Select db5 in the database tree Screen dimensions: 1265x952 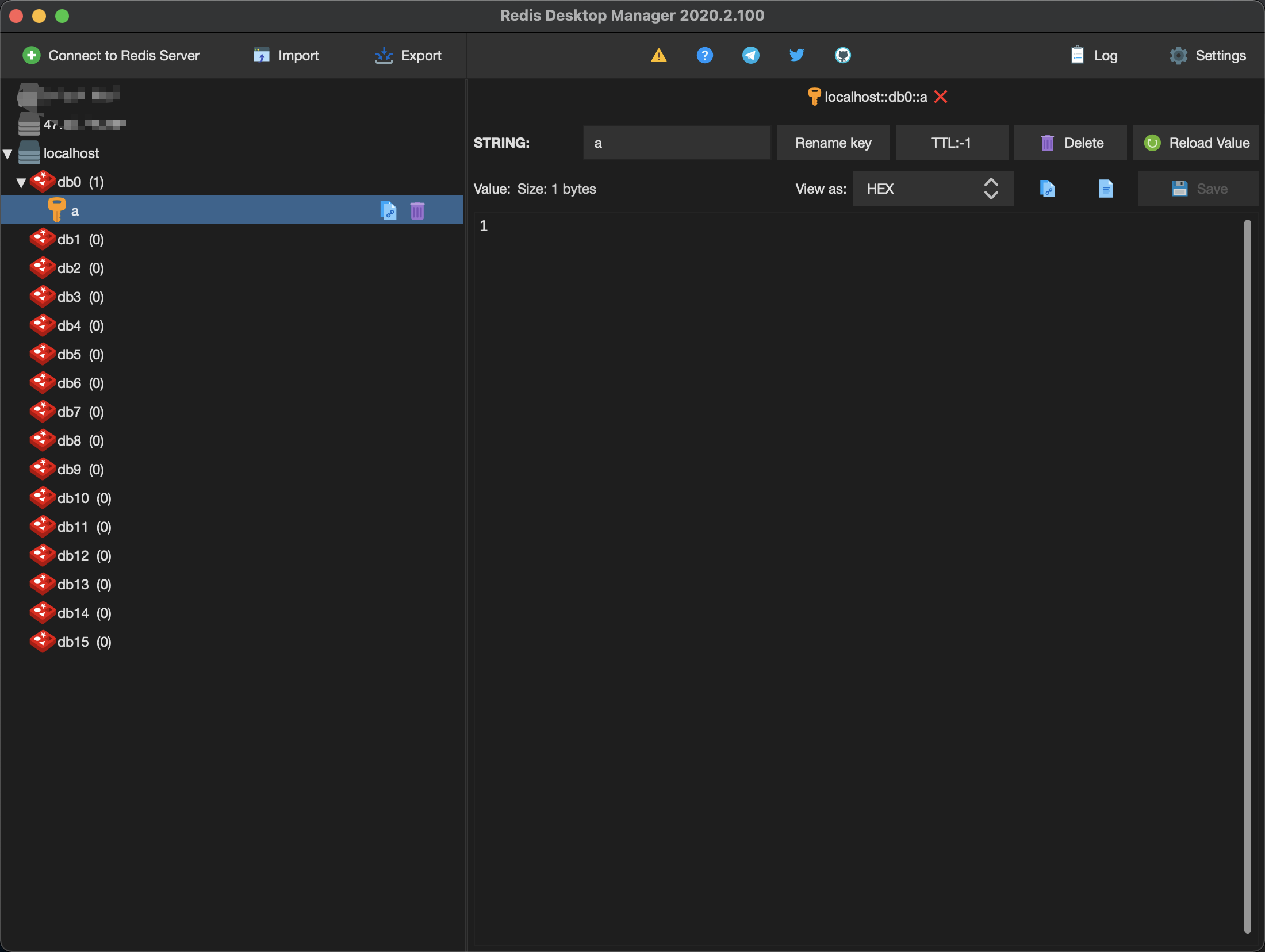tap(69, 355)
